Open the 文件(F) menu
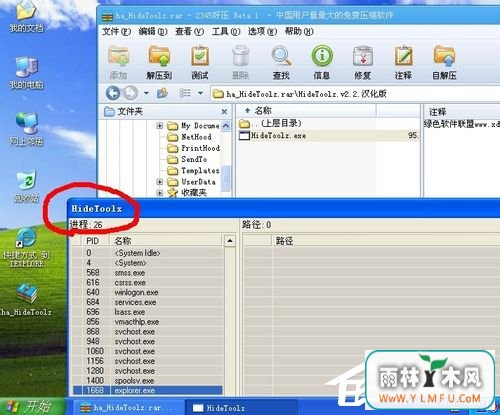 tap(116, 32)
